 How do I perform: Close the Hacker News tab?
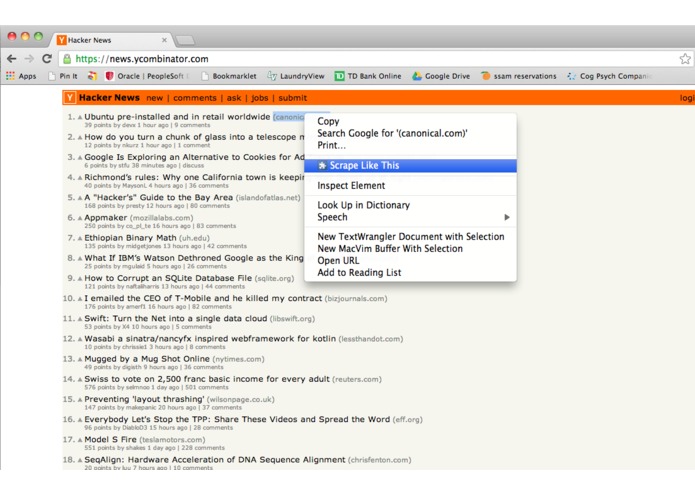coord(164,40)
